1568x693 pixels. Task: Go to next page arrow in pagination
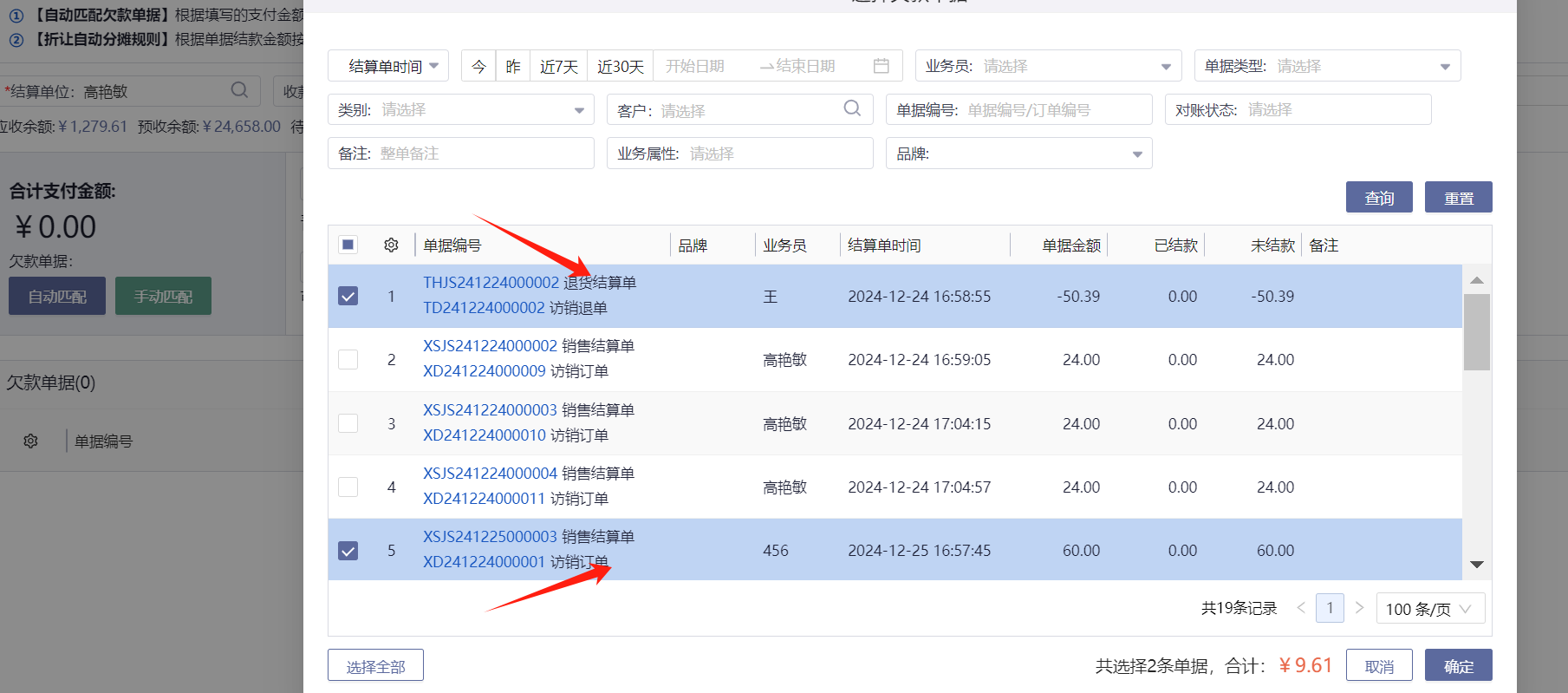[1359, 608]
